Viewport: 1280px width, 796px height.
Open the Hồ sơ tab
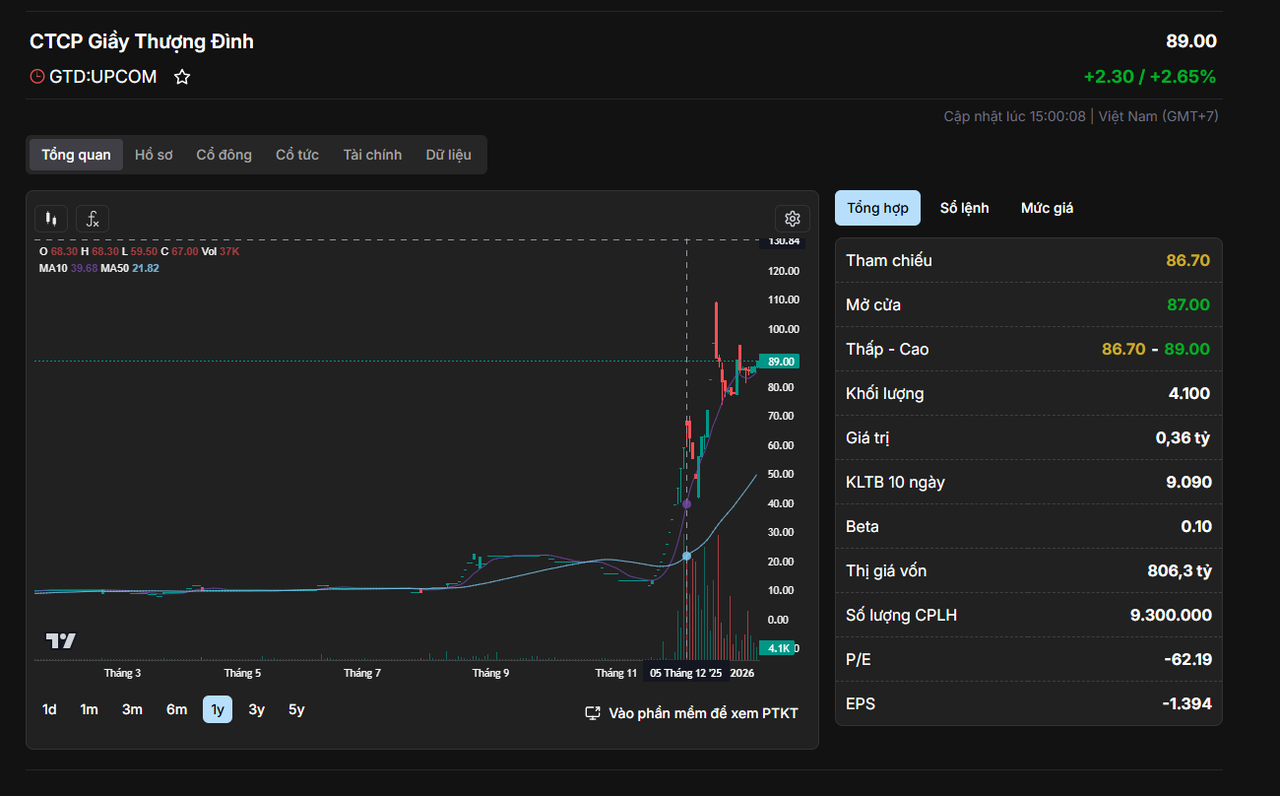coord(154,155)
